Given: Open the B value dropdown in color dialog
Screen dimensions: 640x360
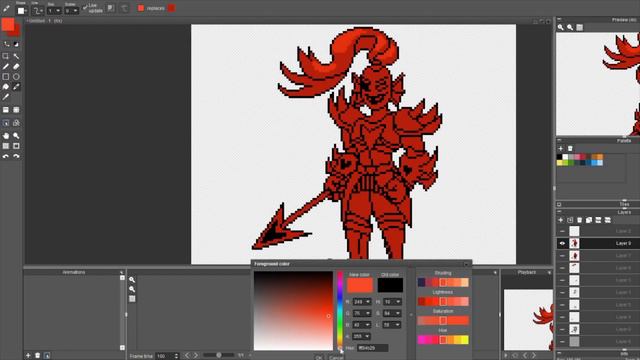Looking at the screenshot, I should click(368, 325).
